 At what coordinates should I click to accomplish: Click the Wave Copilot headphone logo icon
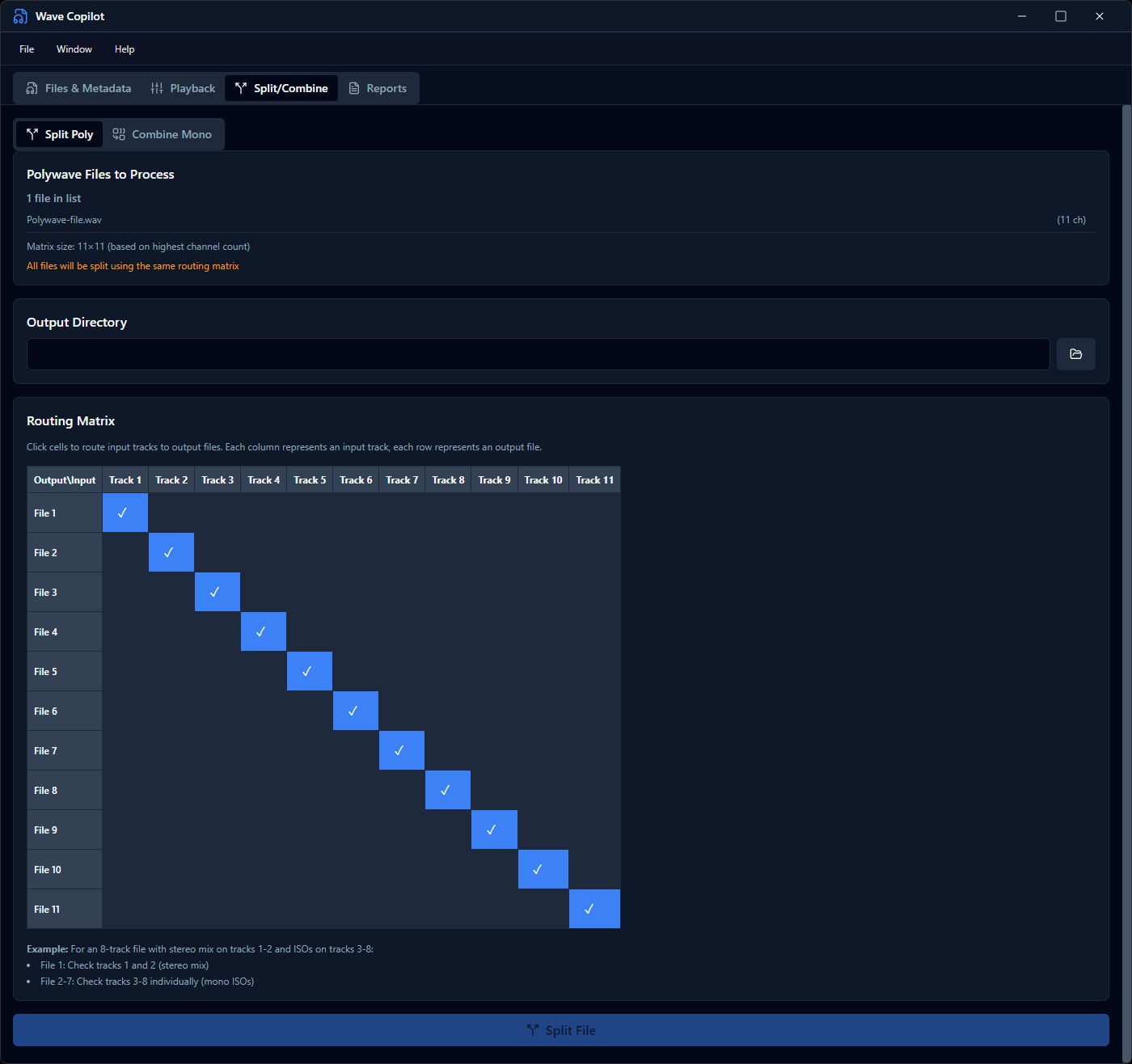(x=20, y=16)
